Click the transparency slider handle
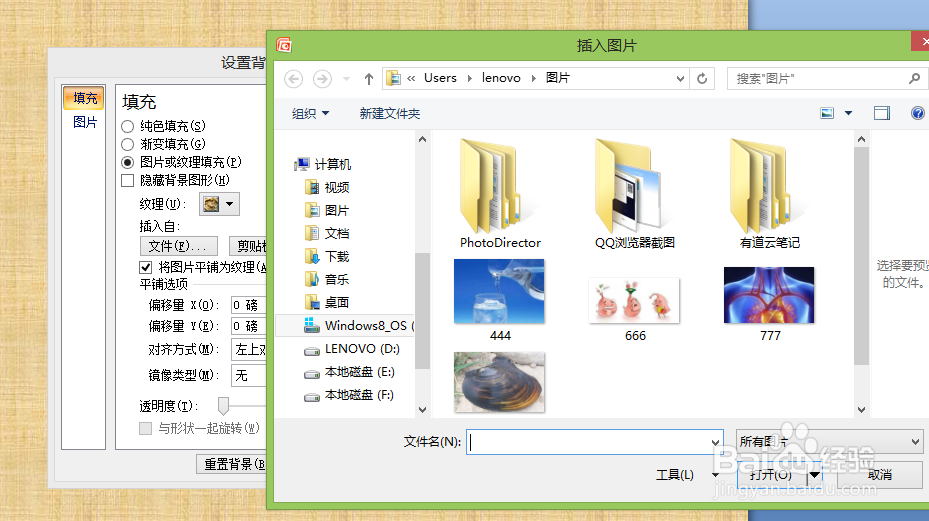 [223, 406]
